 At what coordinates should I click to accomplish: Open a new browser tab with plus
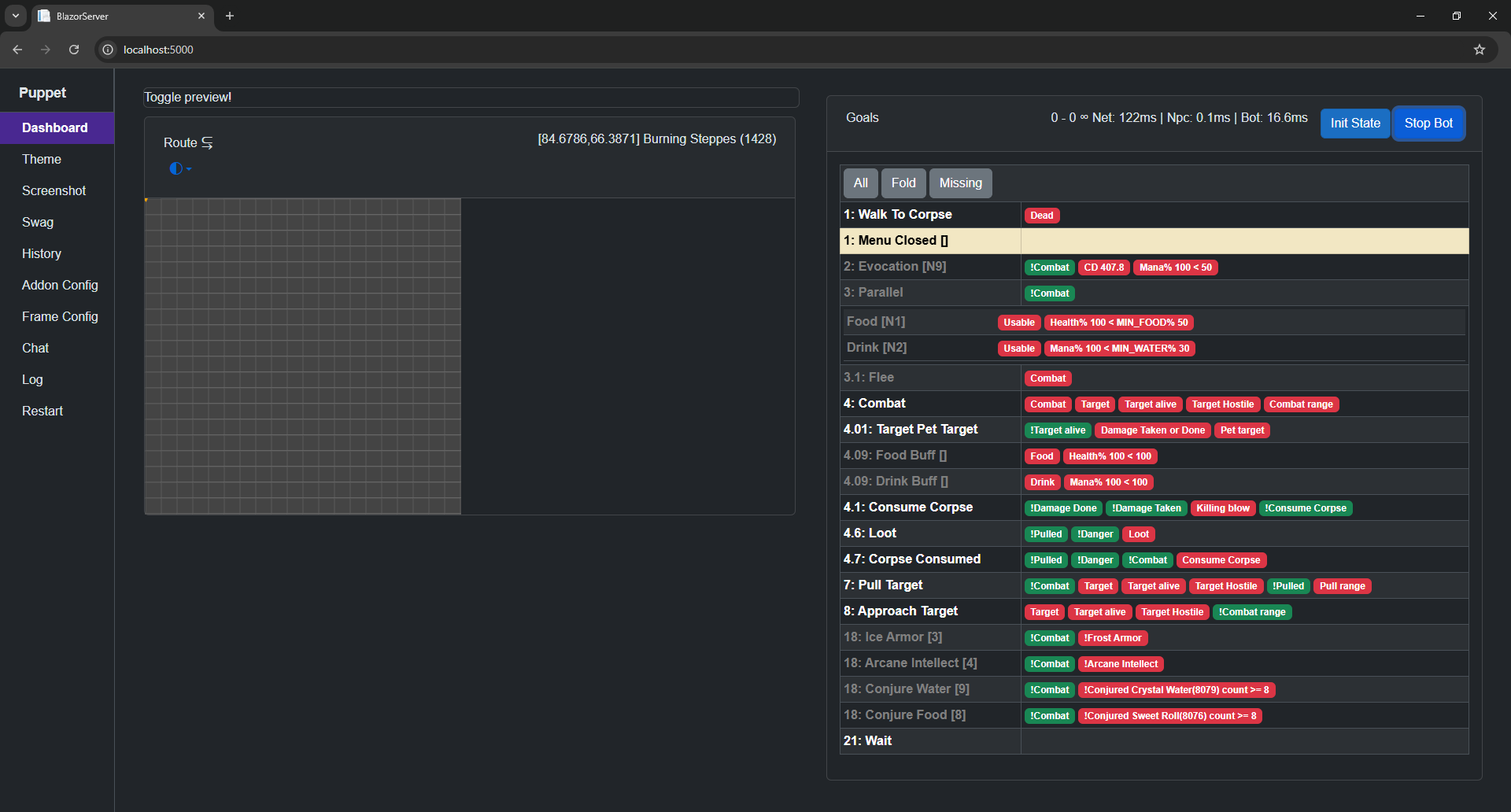click(230, 16)
